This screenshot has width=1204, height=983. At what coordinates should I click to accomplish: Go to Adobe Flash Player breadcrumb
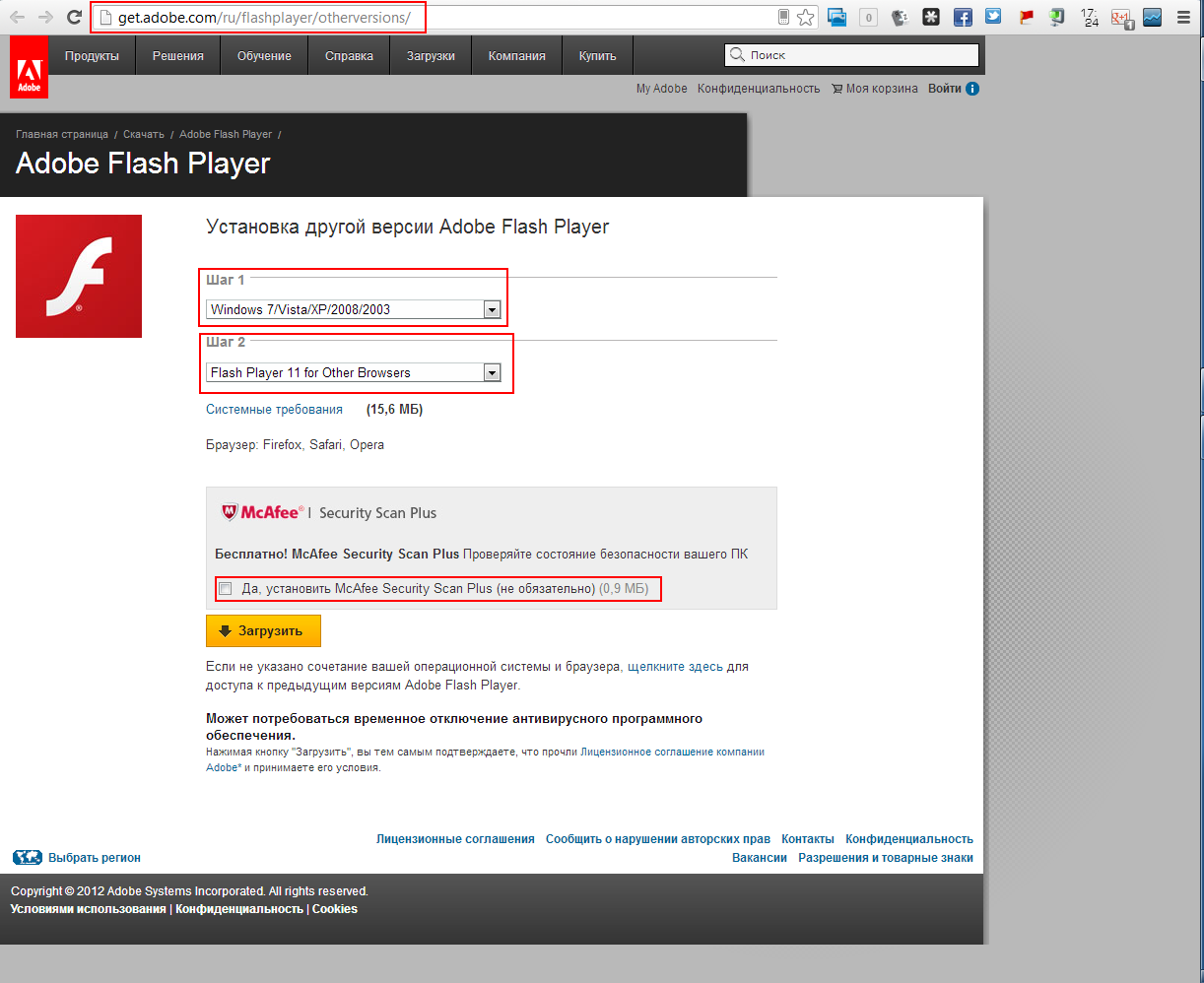pos(226,134)
